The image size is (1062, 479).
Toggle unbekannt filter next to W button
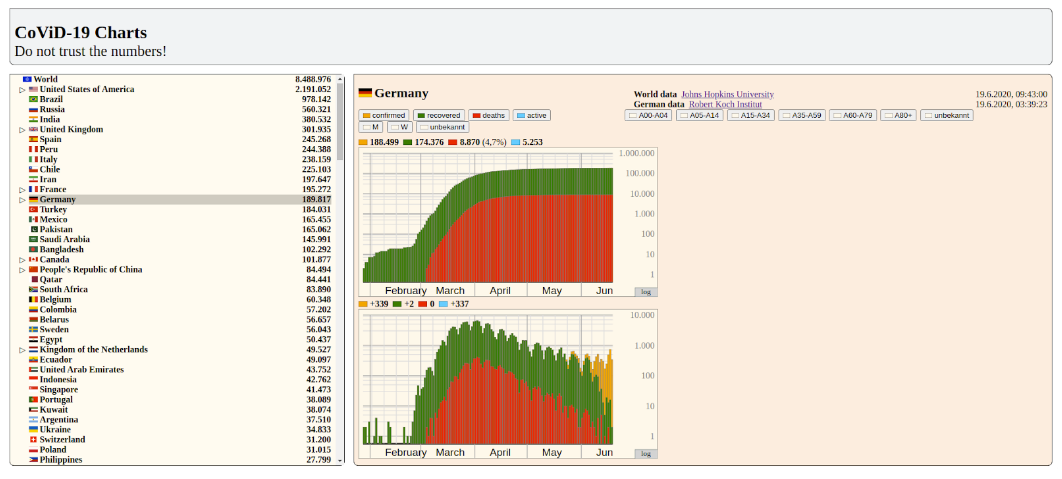[442, 127]
